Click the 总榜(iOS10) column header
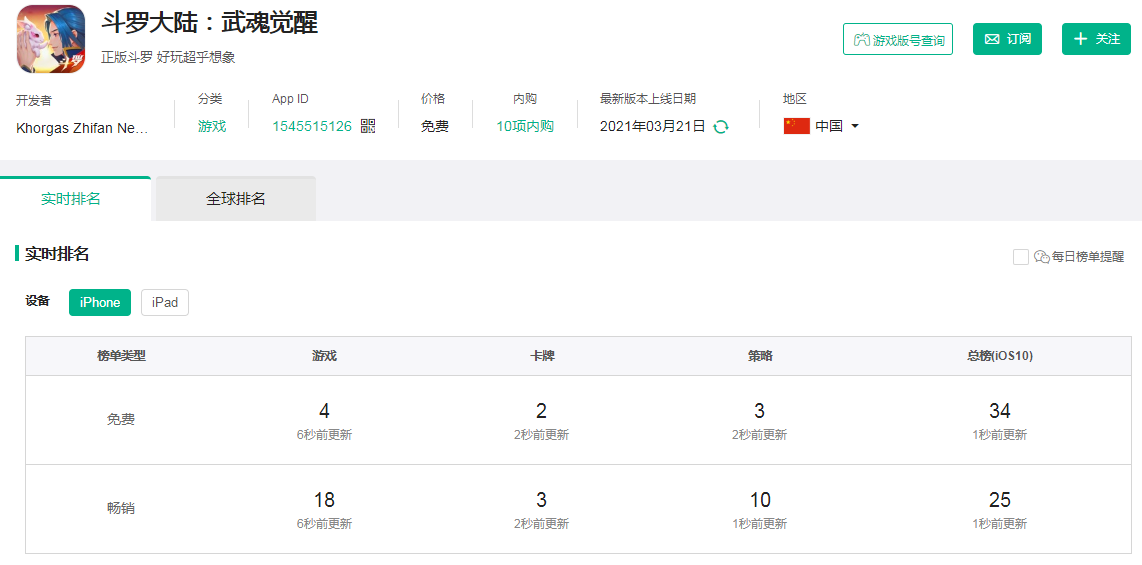This screenshot has height=565, width=1142. click(1000, 356)
